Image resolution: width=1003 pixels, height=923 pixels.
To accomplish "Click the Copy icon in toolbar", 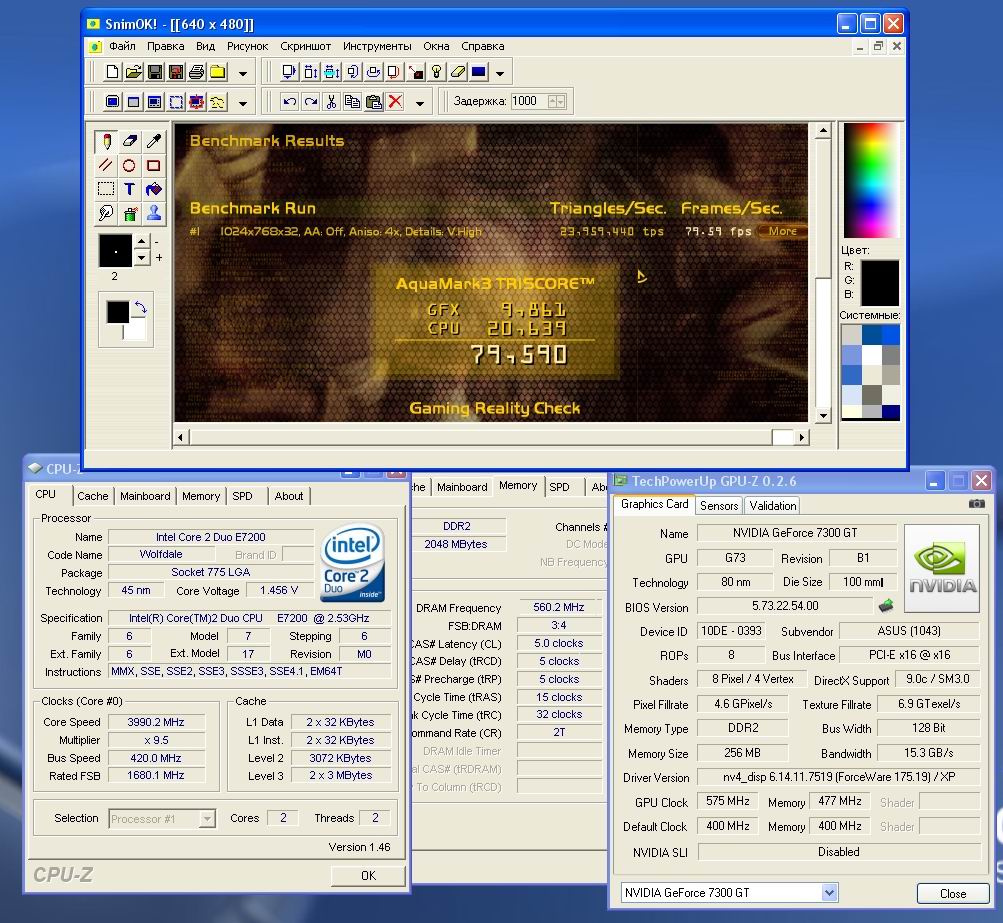I will point(352,102).
